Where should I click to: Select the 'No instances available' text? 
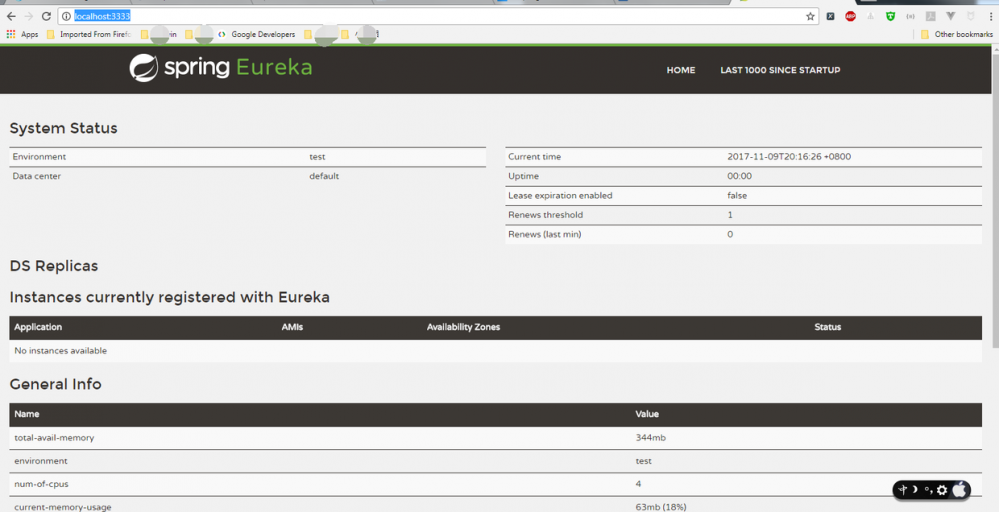[61, 351]
